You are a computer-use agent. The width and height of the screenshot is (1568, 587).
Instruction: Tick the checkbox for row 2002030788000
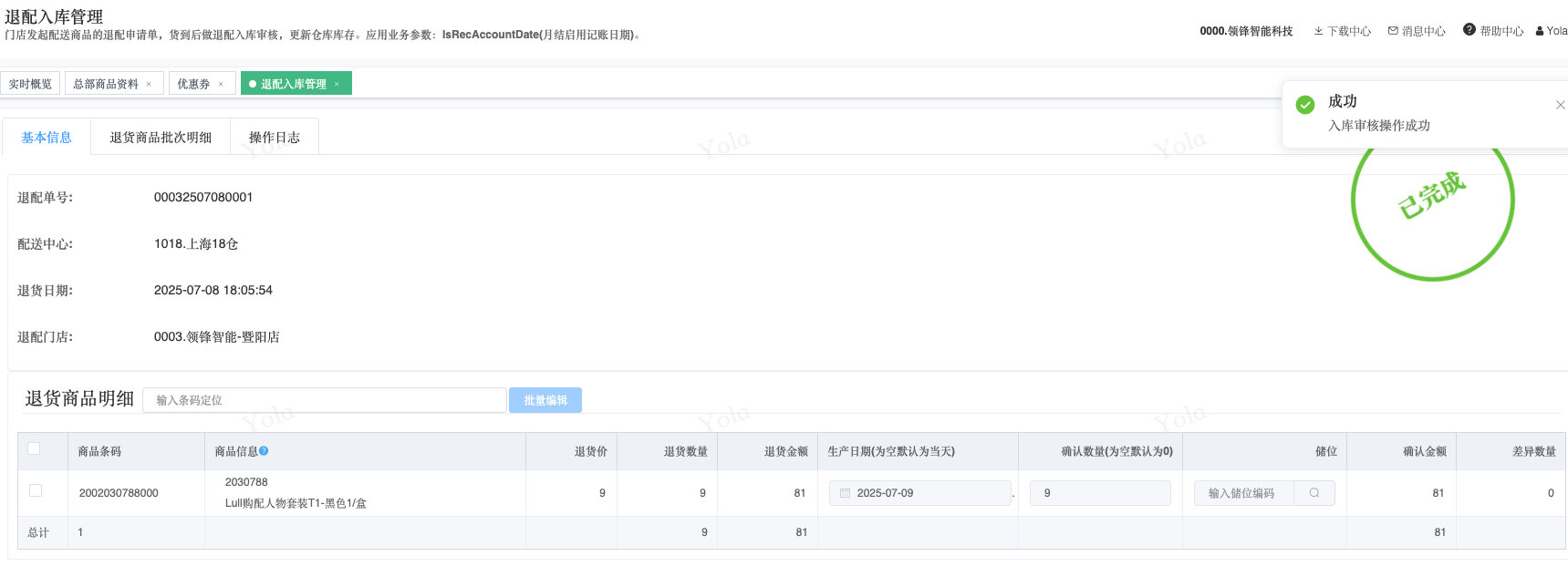[36, 490]
